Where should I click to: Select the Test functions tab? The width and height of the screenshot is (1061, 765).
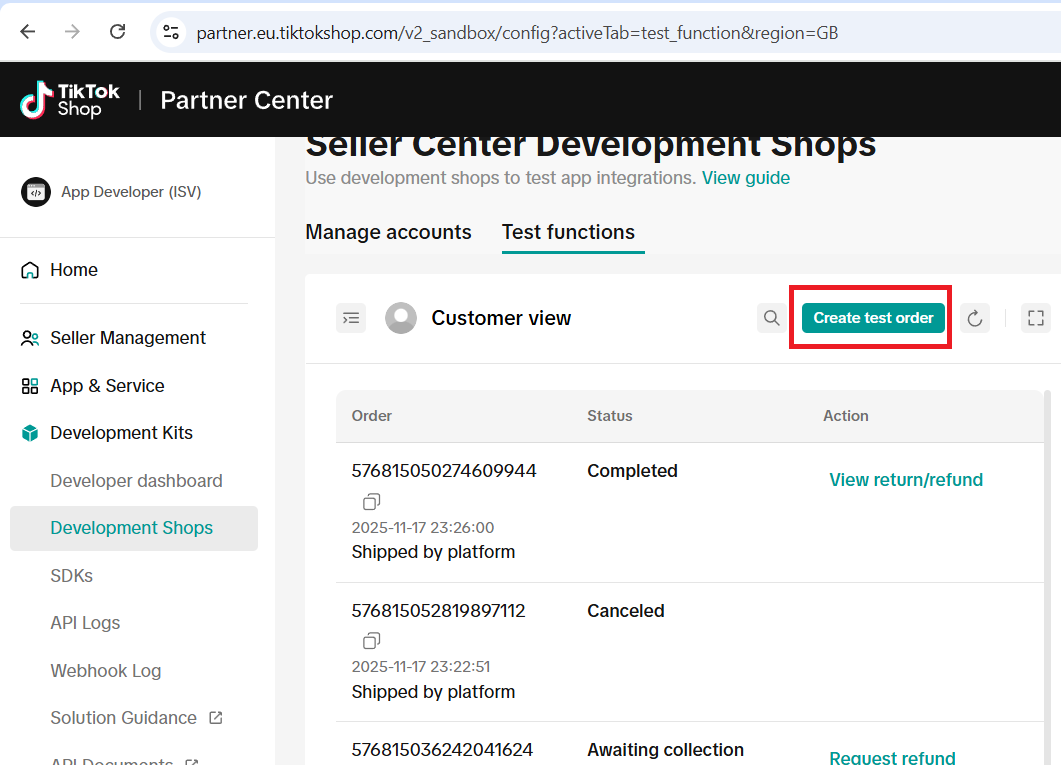point(568,232)
